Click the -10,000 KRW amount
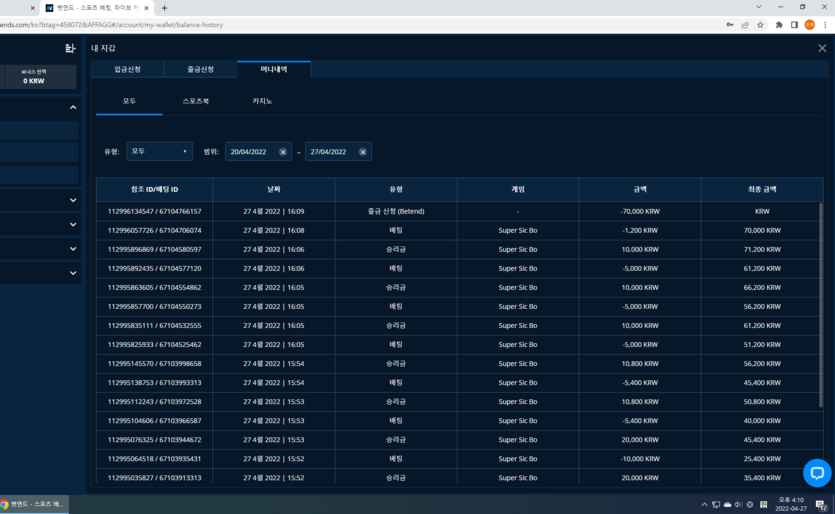The image size is (835, 514). point(640,459)
